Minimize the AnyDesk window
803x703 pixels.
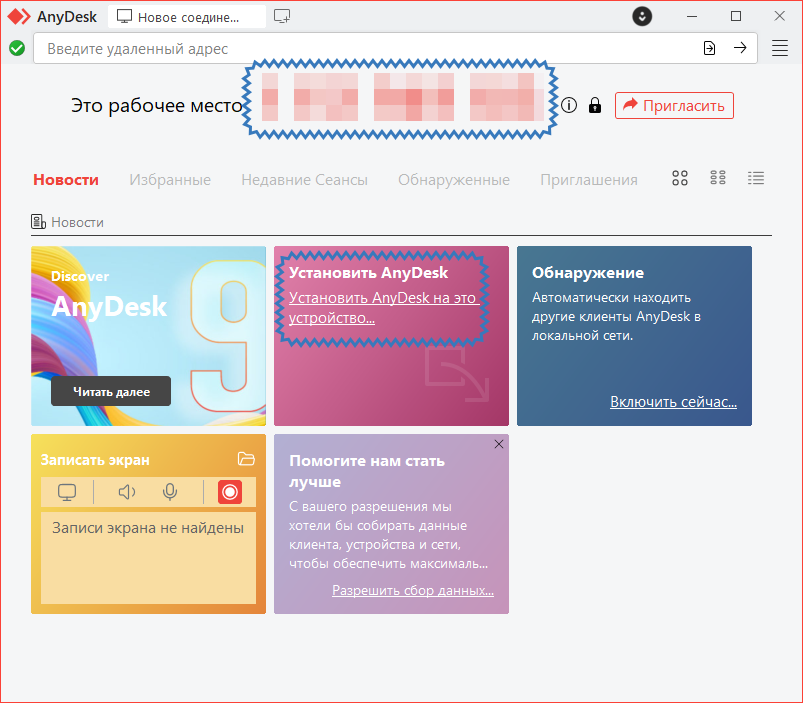[x=692, y=16]
